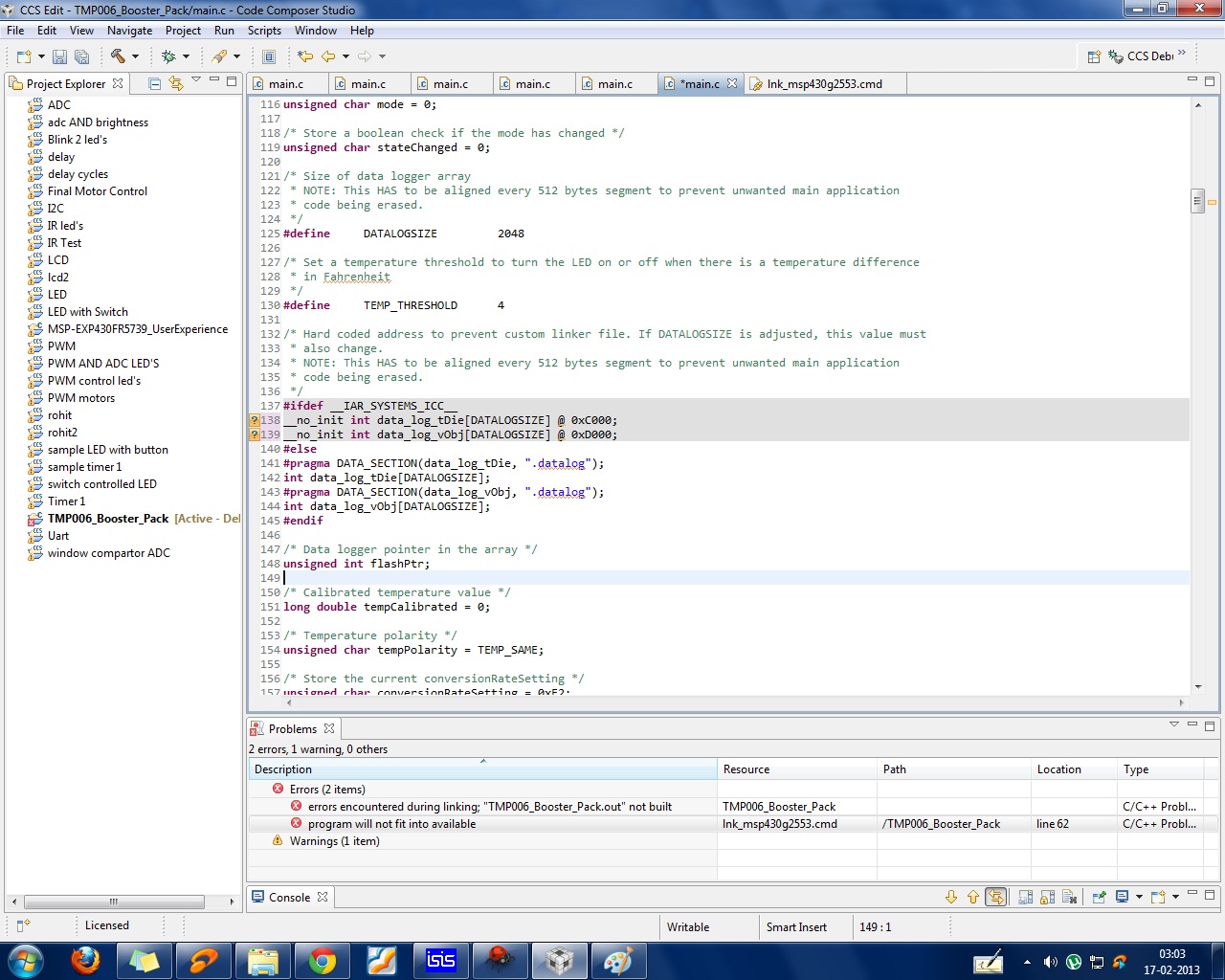Open the Debug dropdown arrow
This screenshot has width=1225, height=980.
point(186,56)
